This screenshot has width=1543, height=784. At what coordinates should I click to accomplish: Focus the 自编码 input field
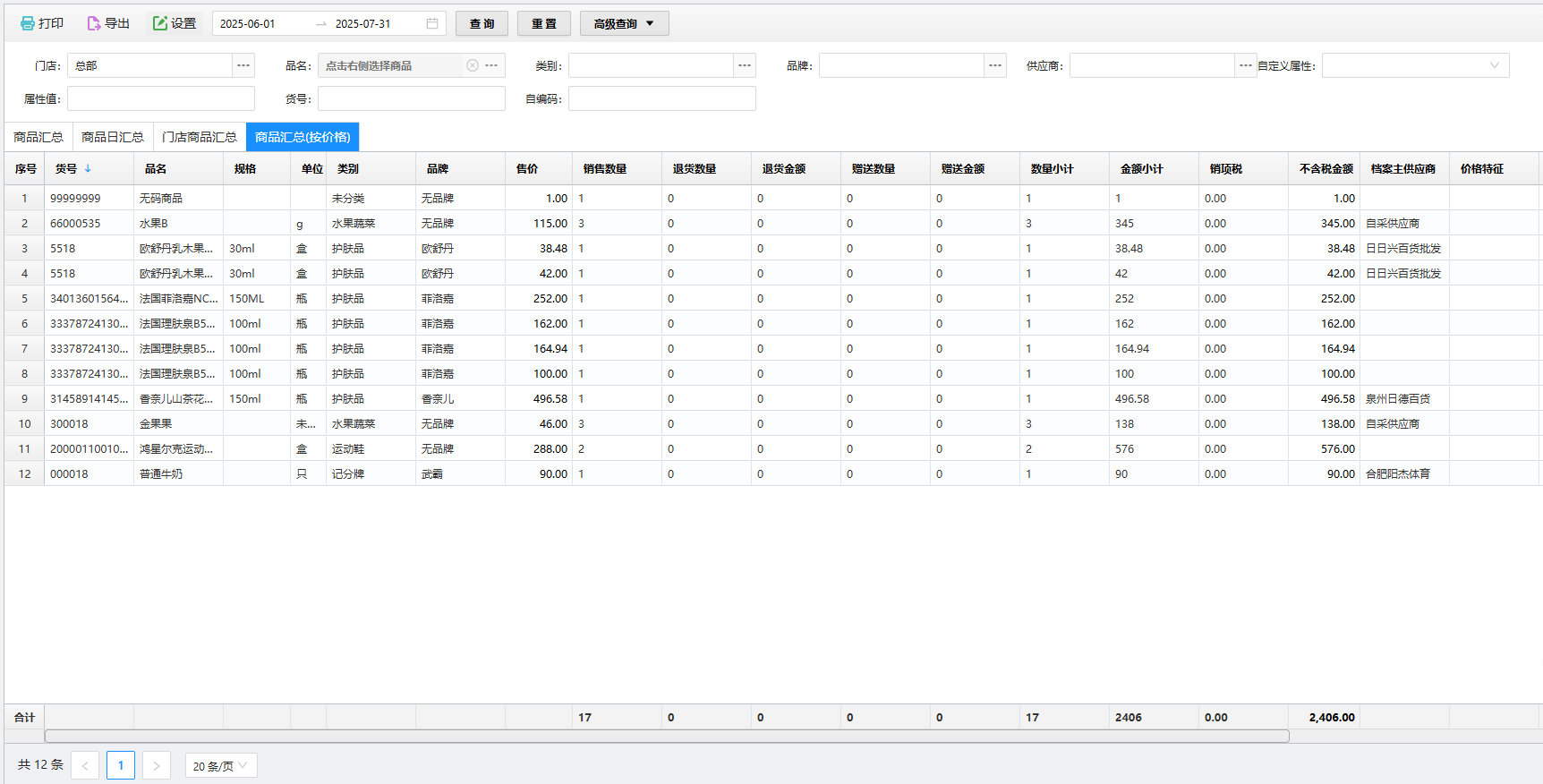click(x=662, y=98)
